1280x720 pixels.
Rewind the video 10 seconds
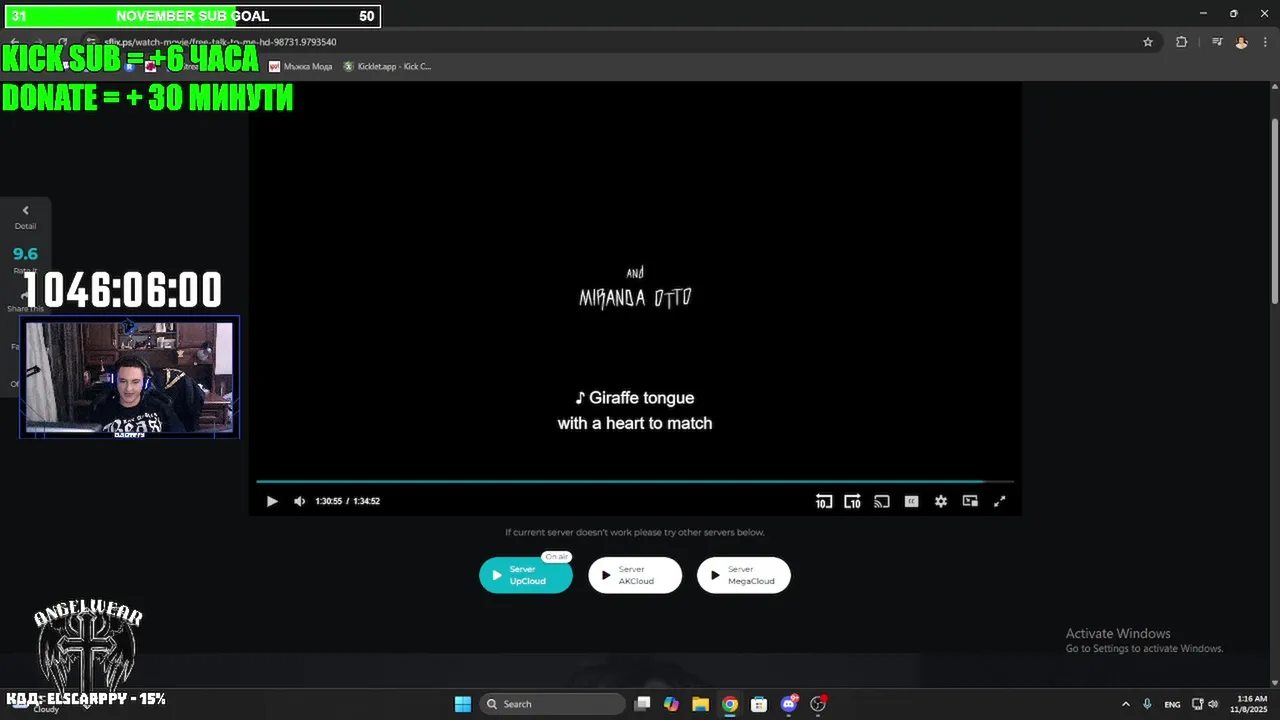823,501
